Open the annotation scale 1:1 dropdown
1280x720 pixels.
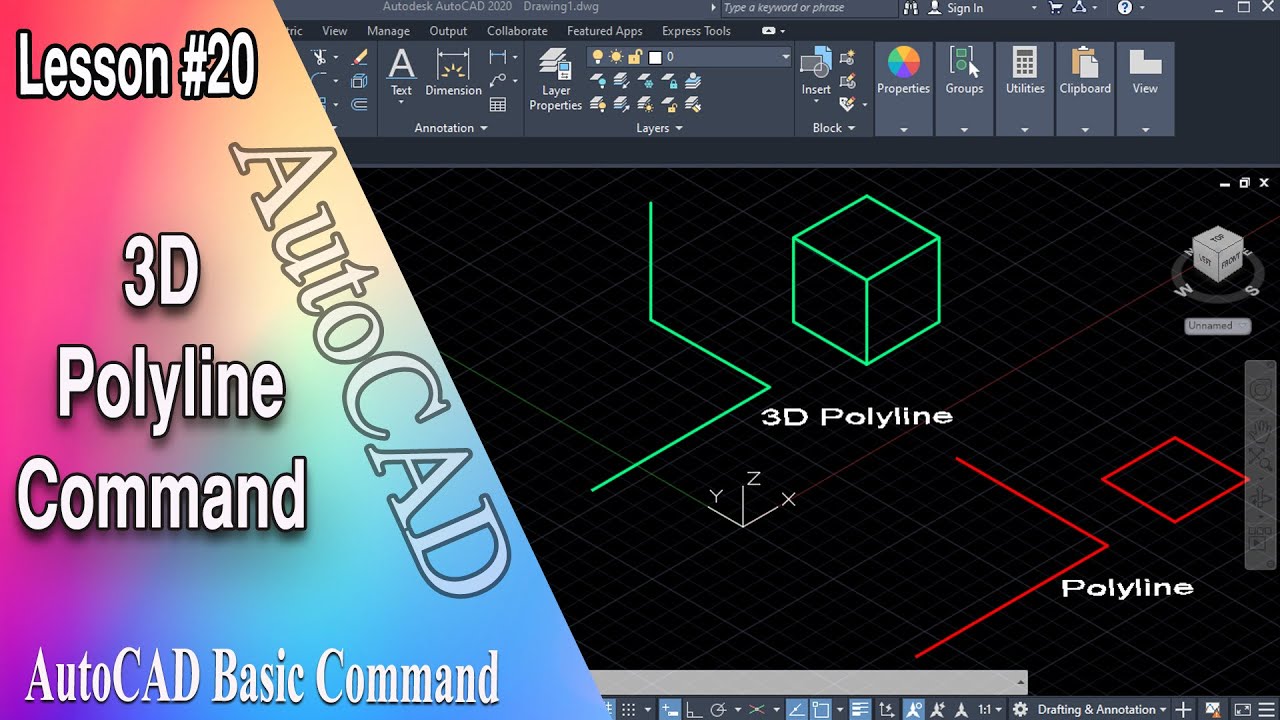[990, 710]
